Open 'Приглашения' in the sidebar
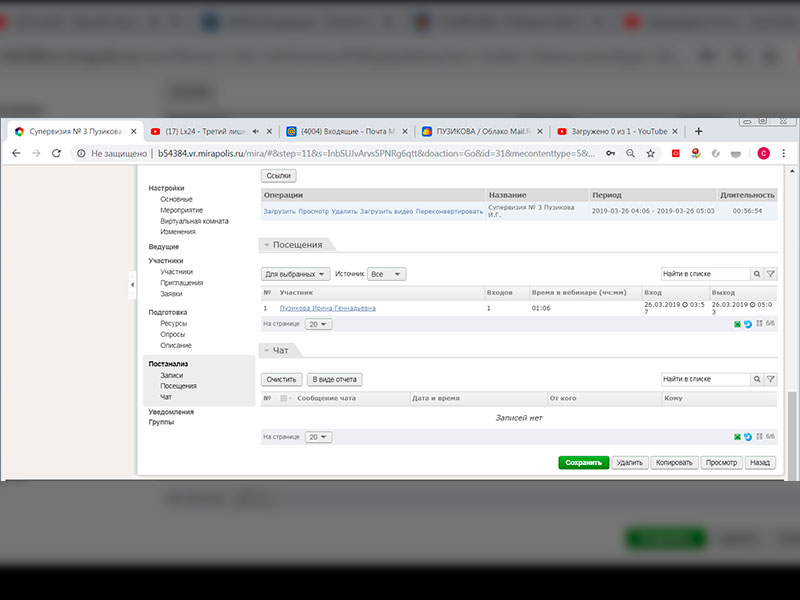 182,283
